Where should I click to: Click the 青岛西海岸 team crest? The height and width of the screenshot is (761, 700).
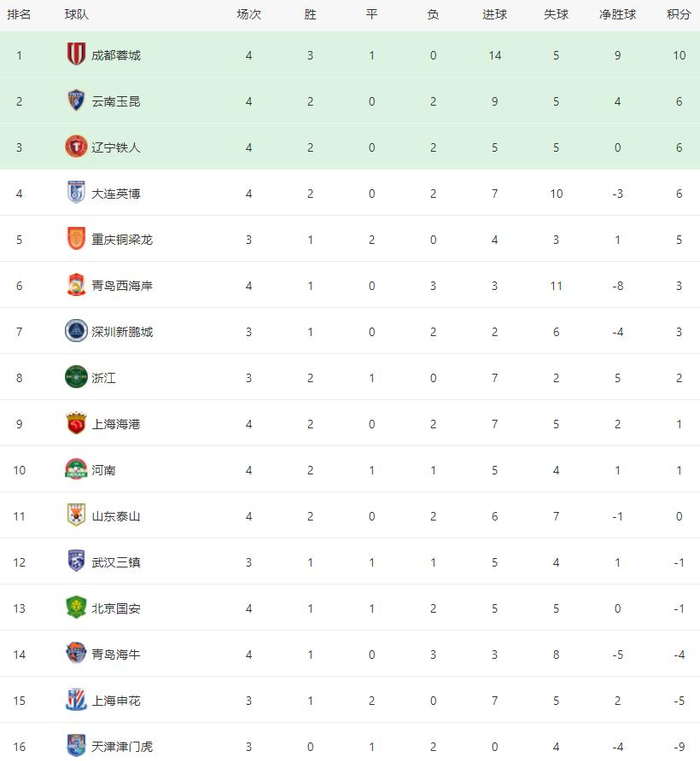click(x=76, y=285)
